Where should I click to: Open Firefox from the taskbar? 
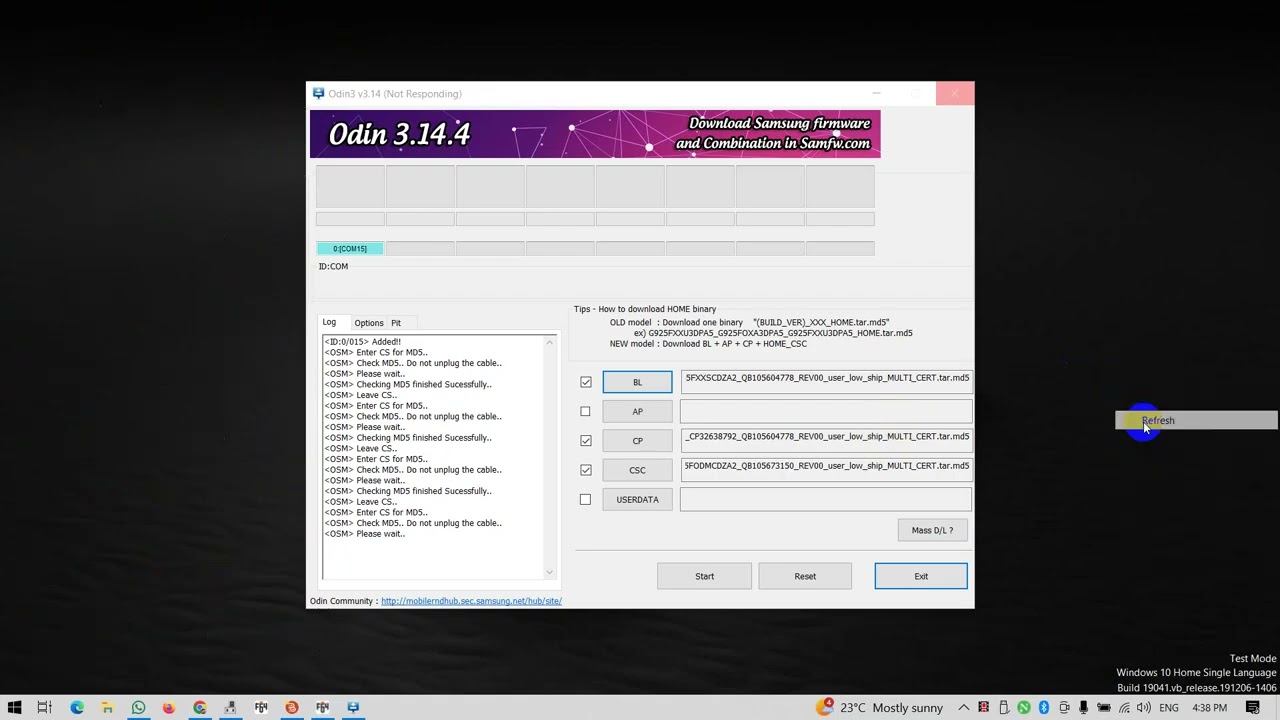point(168,707)
